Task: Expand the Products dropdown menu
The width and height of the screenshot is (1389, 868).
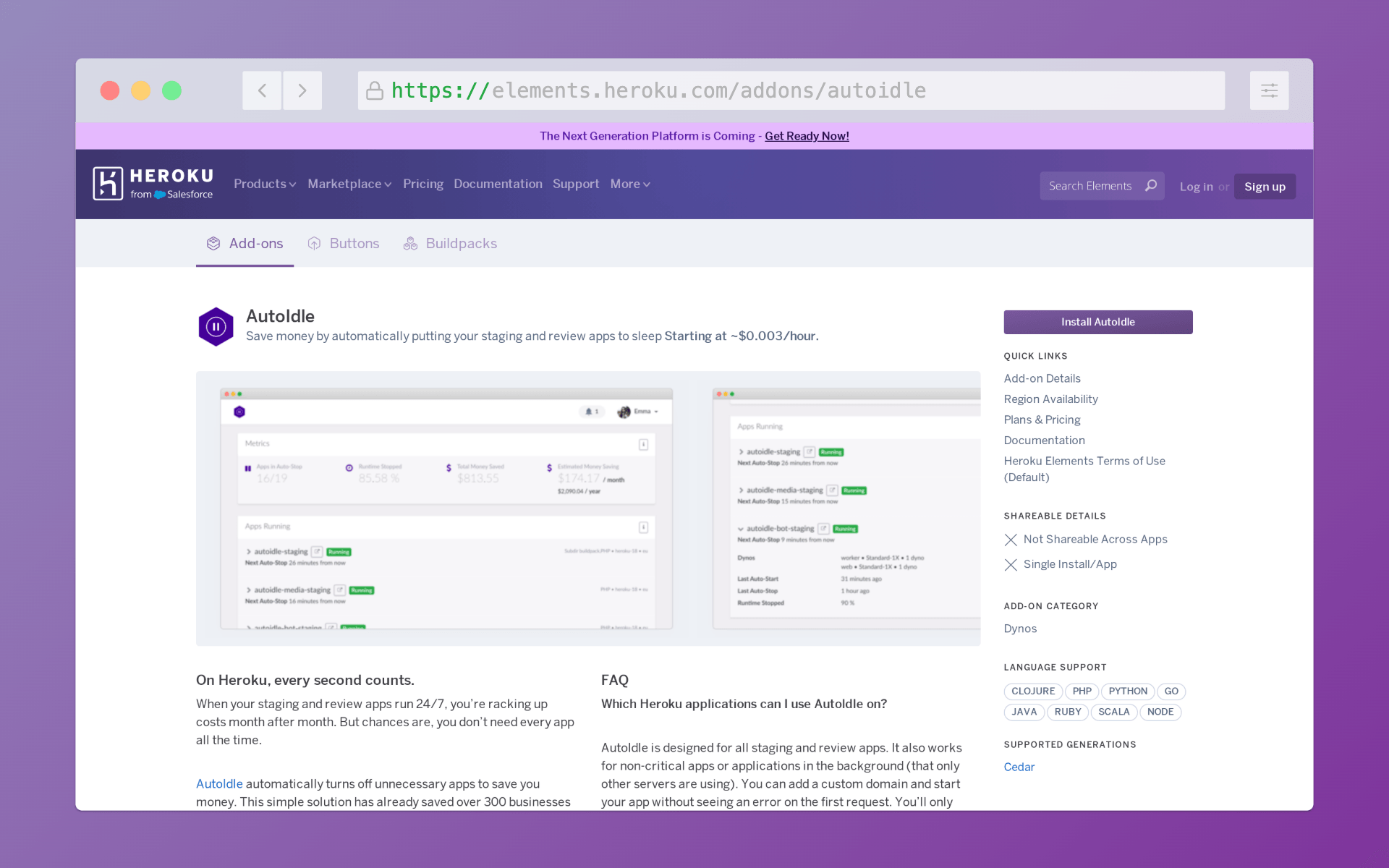Action: point(265,184)
